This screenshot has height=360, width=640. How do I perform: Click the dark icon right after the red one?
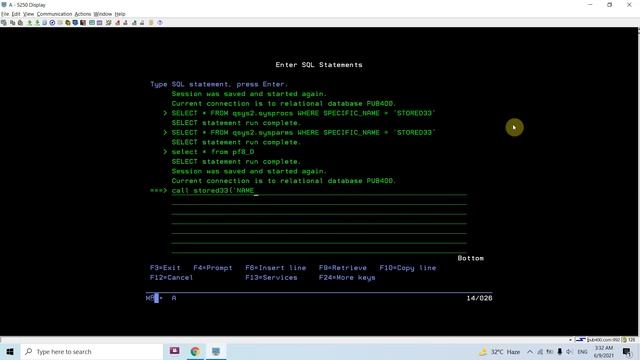(125, 23)
